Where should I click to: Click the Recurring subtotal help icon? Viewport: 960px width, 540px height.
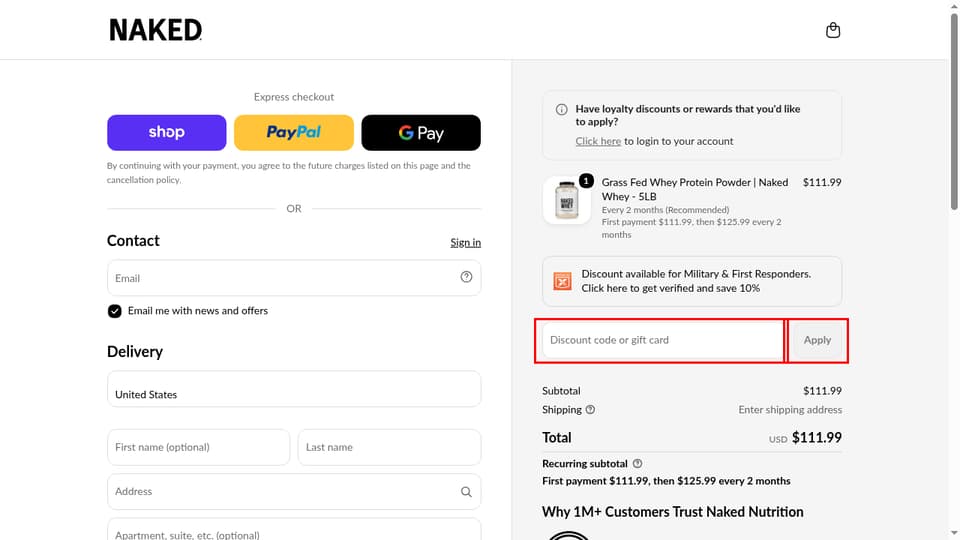pyautogui.click(x=637, y=463)
